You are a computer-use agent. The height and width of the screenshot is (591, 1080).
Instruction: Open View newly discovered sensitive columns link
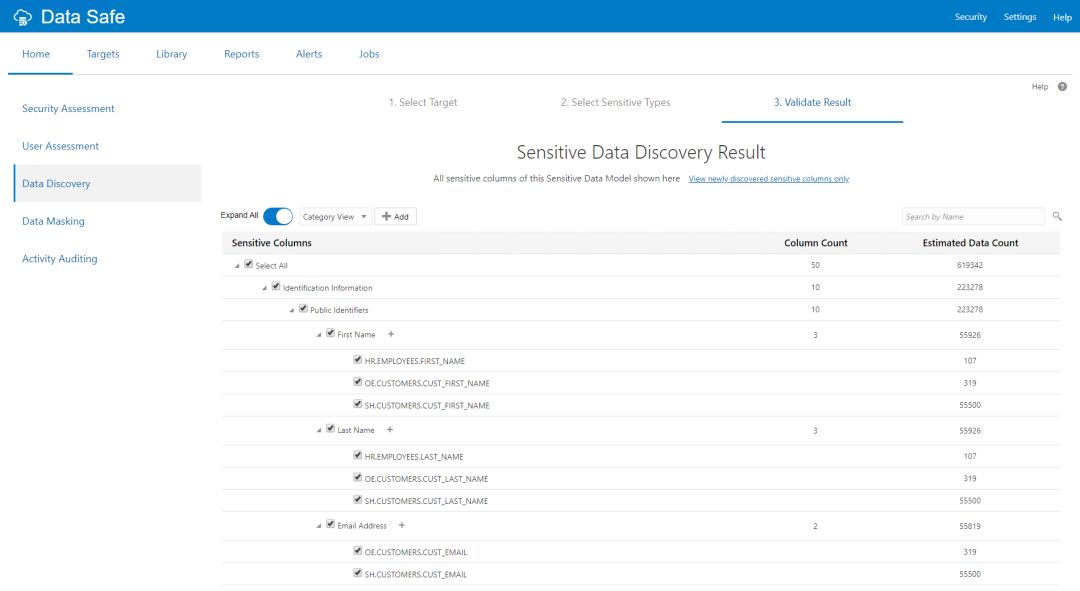pos(768,179)
